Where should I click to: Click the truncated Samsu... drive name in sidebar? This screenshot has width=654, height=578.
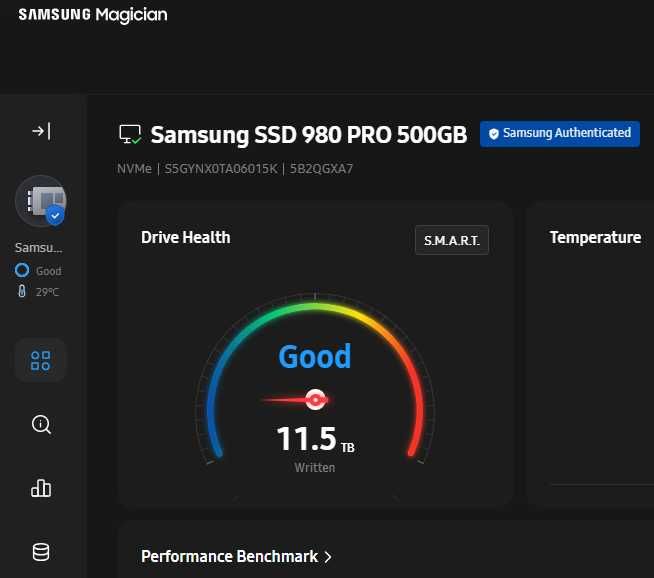(x=38, y=248)
